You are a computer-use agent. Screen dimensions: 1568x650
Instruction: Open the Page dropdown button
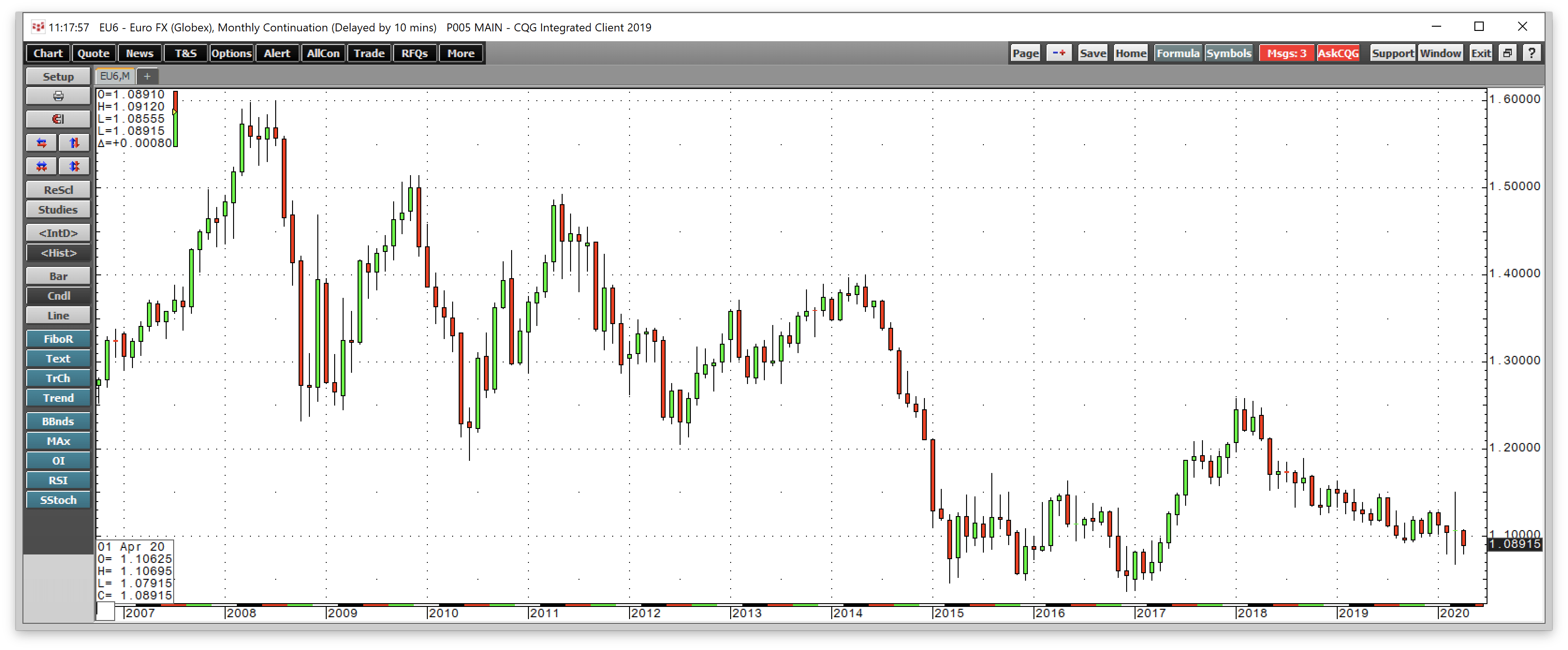[1026, 53]
